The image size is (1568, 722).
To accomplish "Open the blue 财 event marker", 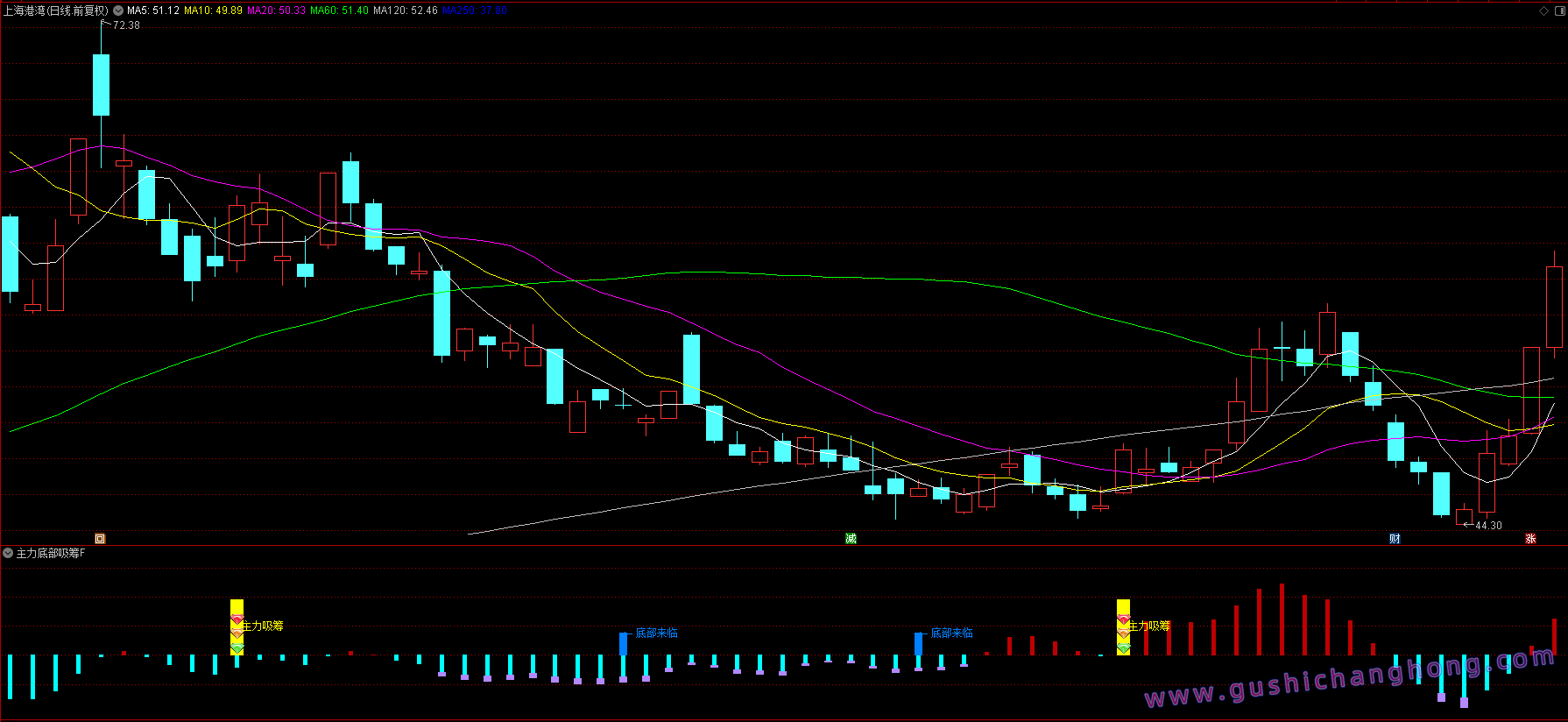I will (x=1395, y=539).
